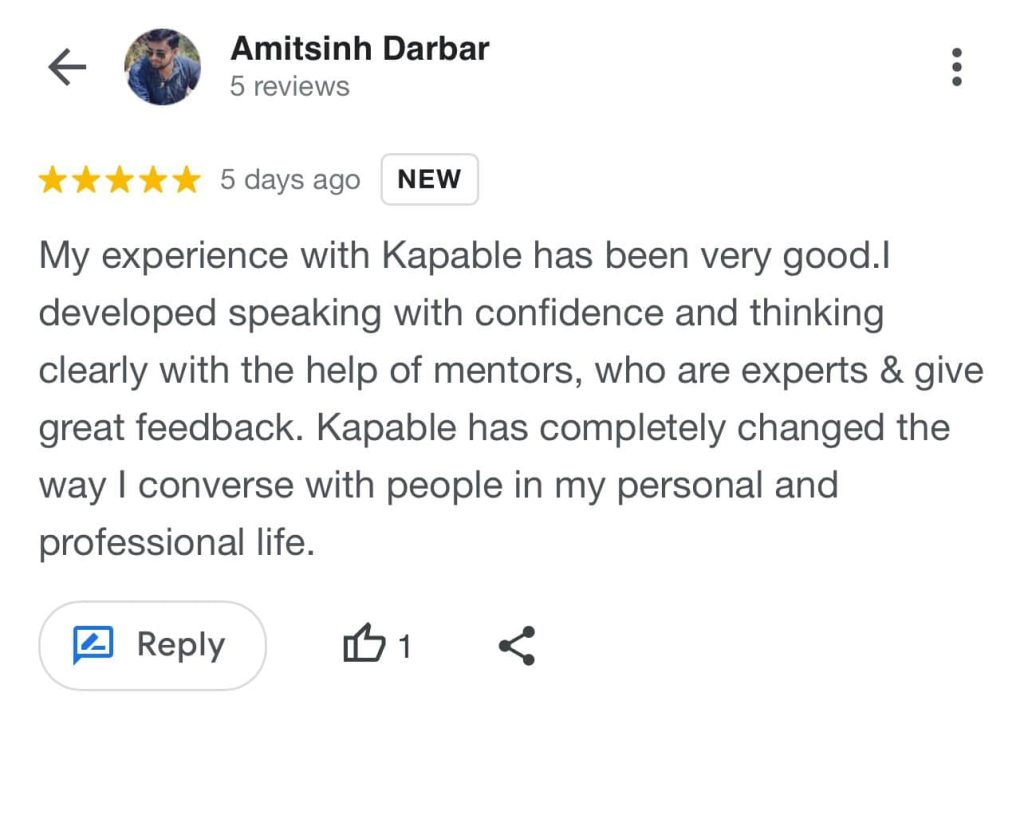The height and width of the screenshot is (830, 1024).
Task: Click the compose icon inside Reply
Action: tap(93, 645)
